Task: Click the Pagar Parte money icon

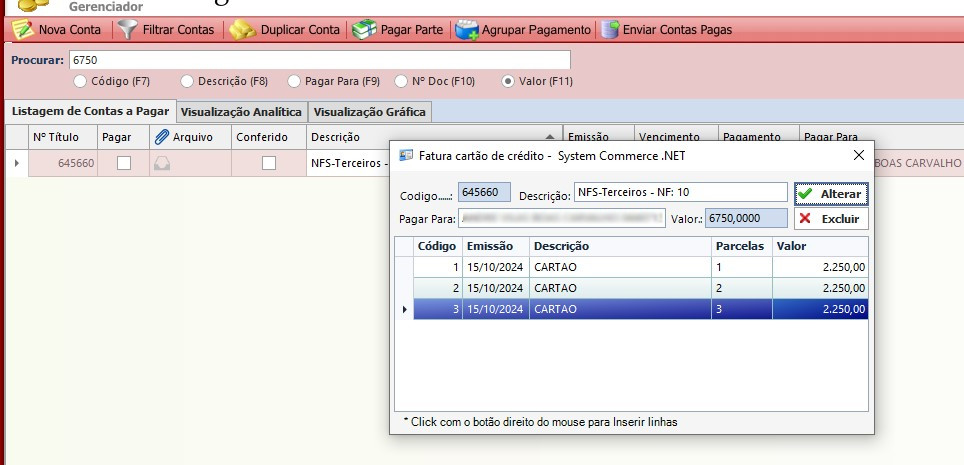Action: 364,30
